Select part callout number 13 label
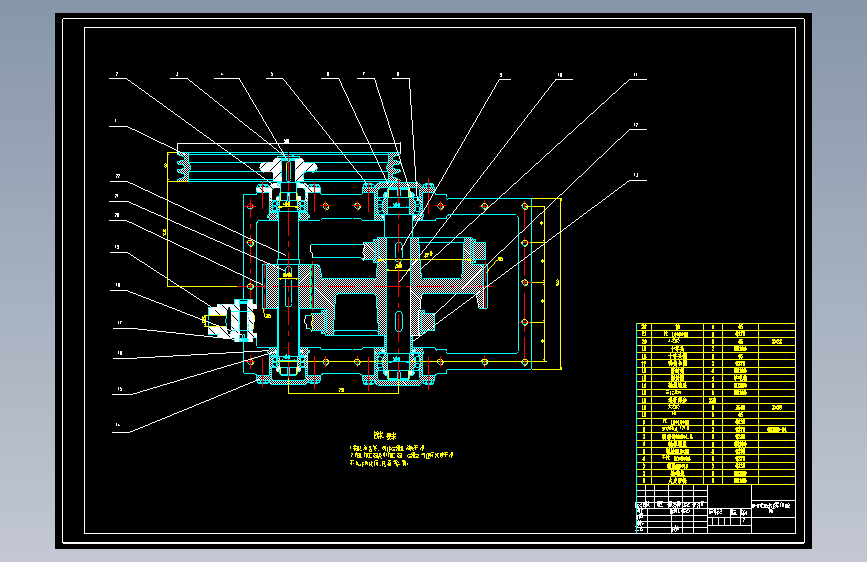 point(635,175)
